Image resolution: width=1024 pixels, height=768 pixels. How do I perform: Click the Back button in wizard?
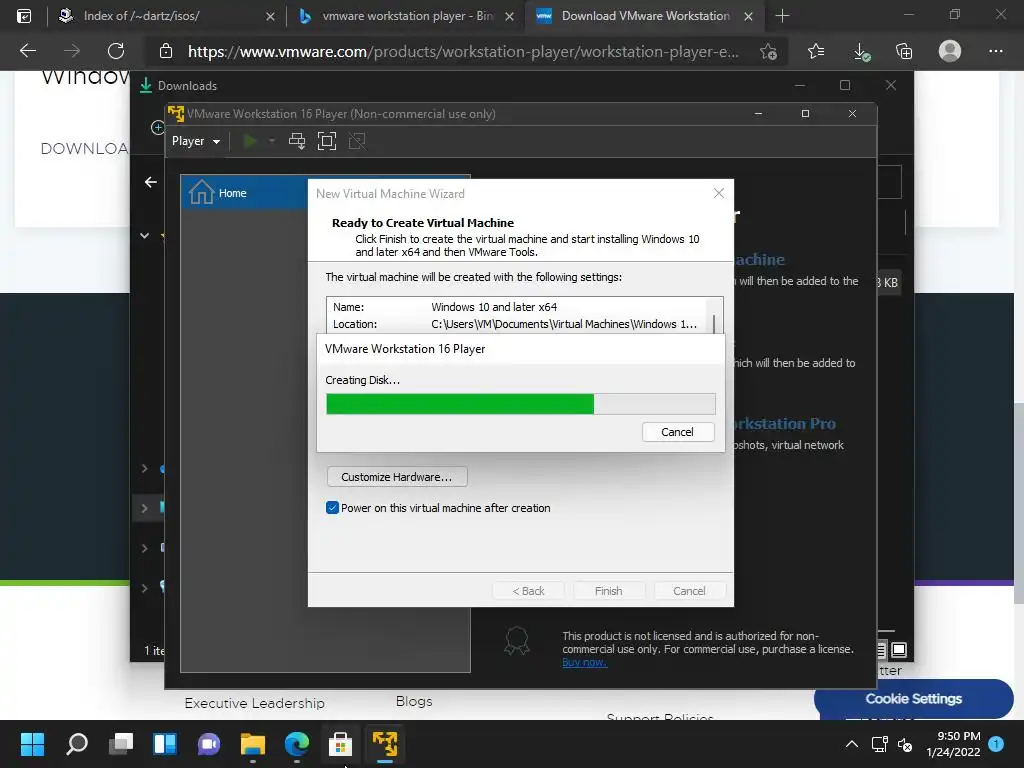tap(528, 591)
